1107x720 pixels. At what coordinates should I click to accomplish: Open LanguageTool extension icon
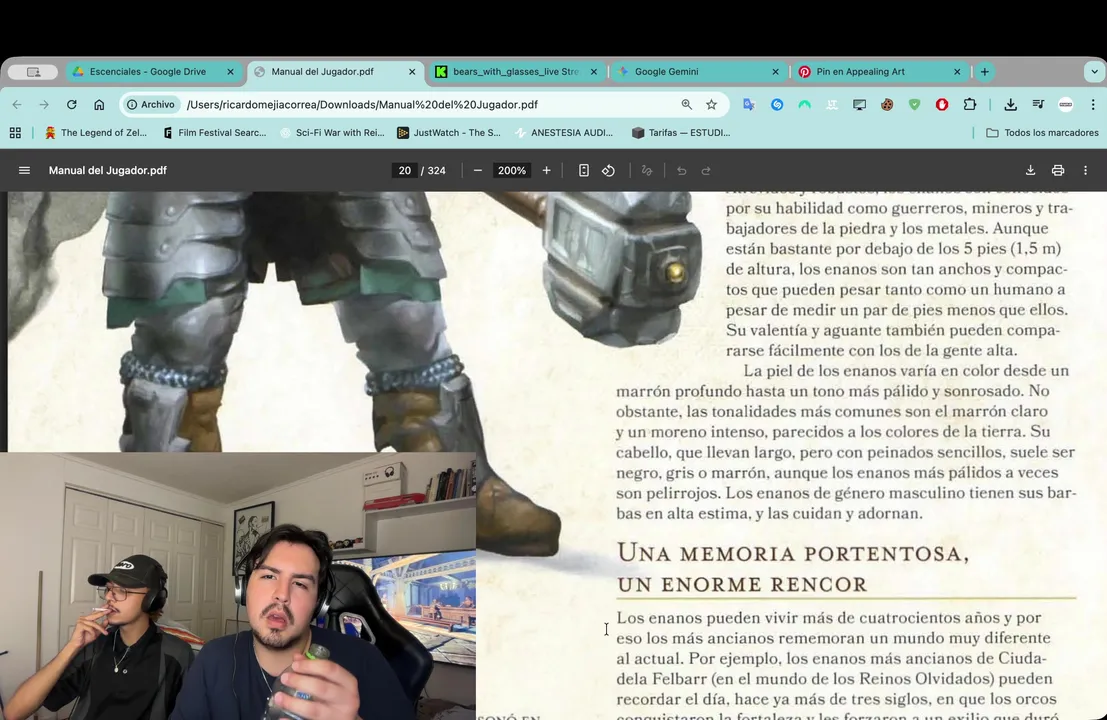tap(832, 104)
